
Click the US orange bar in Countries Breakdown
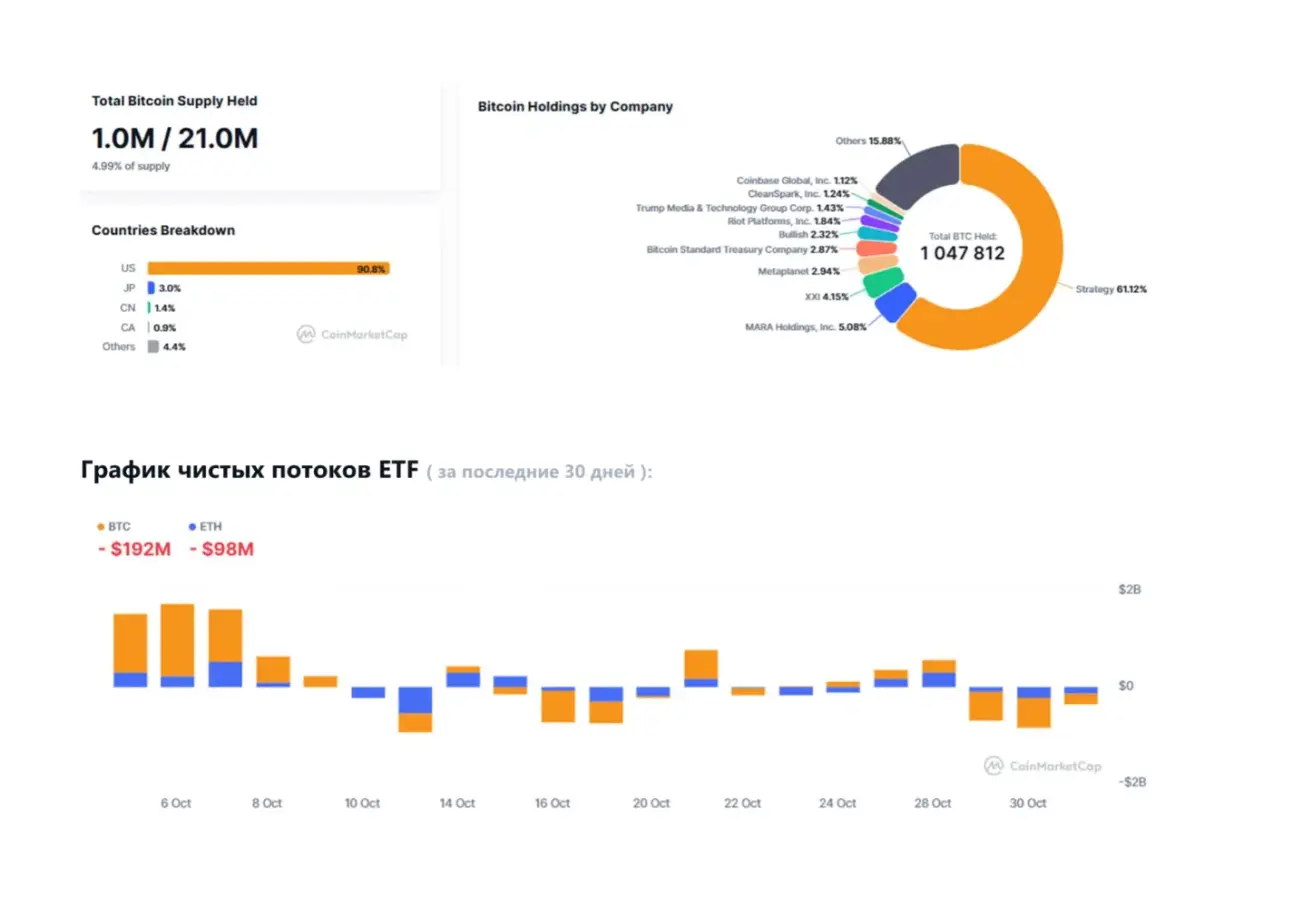coord(268,268)
